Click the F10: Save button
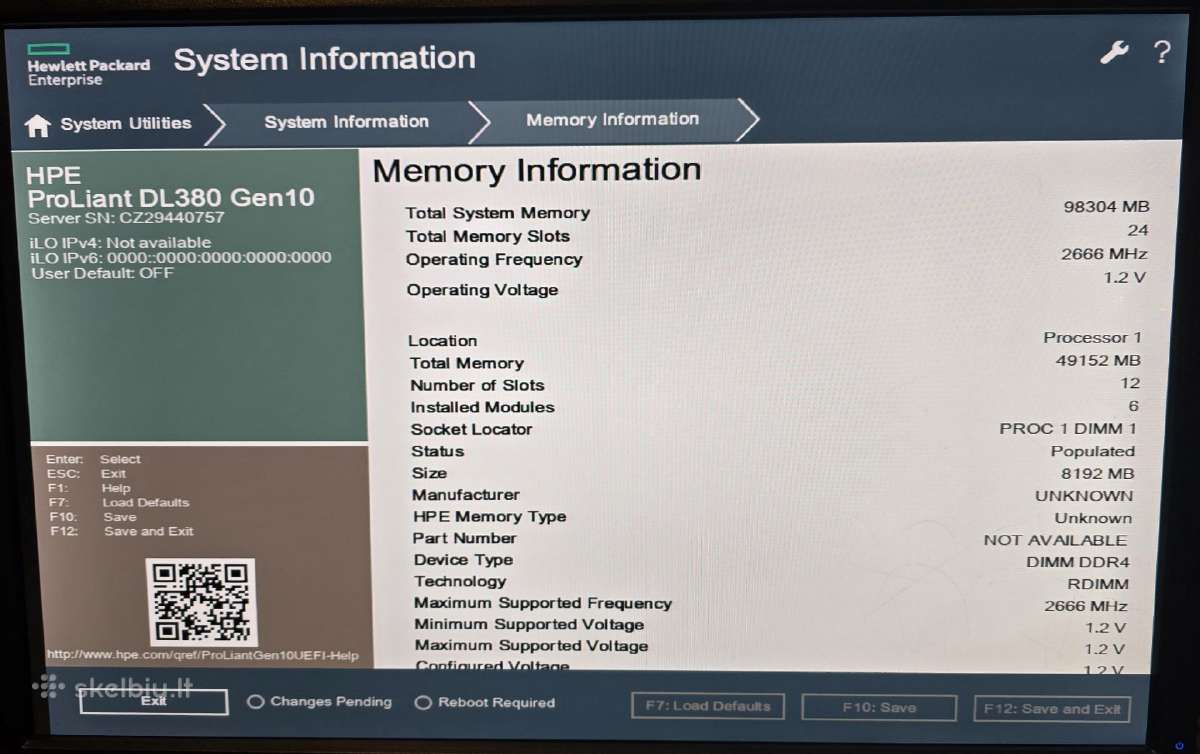Screen dimensions: 1200x754 point(879,708)
